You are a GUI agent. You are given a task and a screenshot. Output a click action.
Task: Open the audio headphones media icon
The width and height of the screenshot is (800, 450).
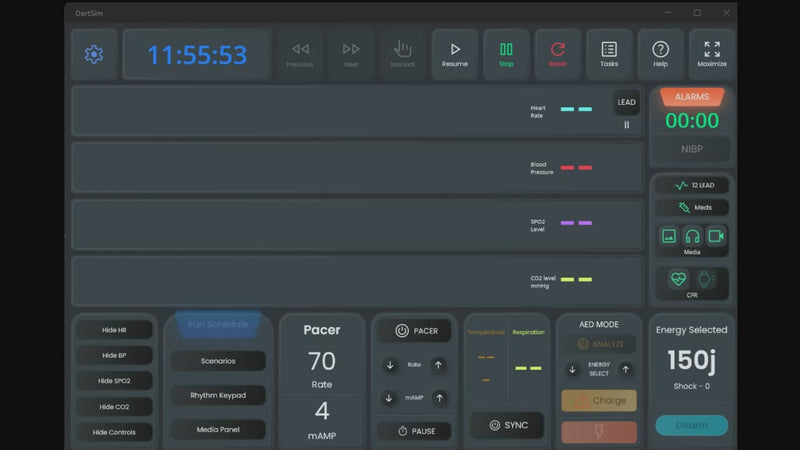(x=692, y=236)
